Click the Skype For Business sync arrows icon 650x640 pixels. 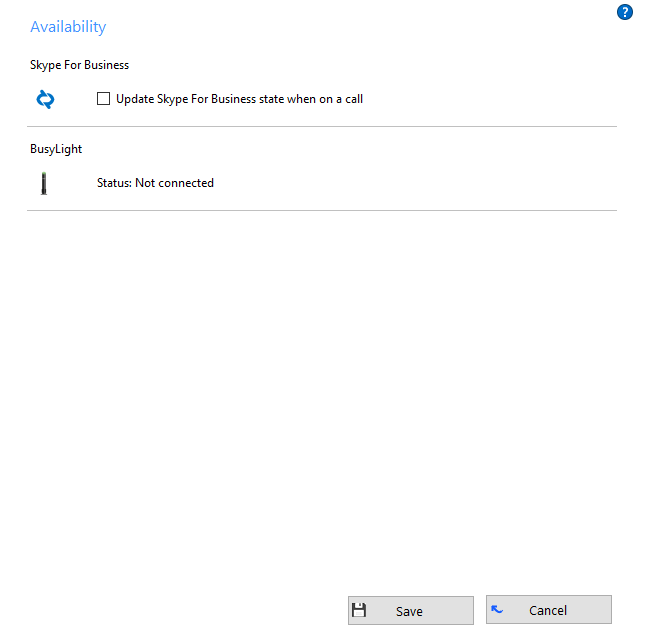(45, 99)
